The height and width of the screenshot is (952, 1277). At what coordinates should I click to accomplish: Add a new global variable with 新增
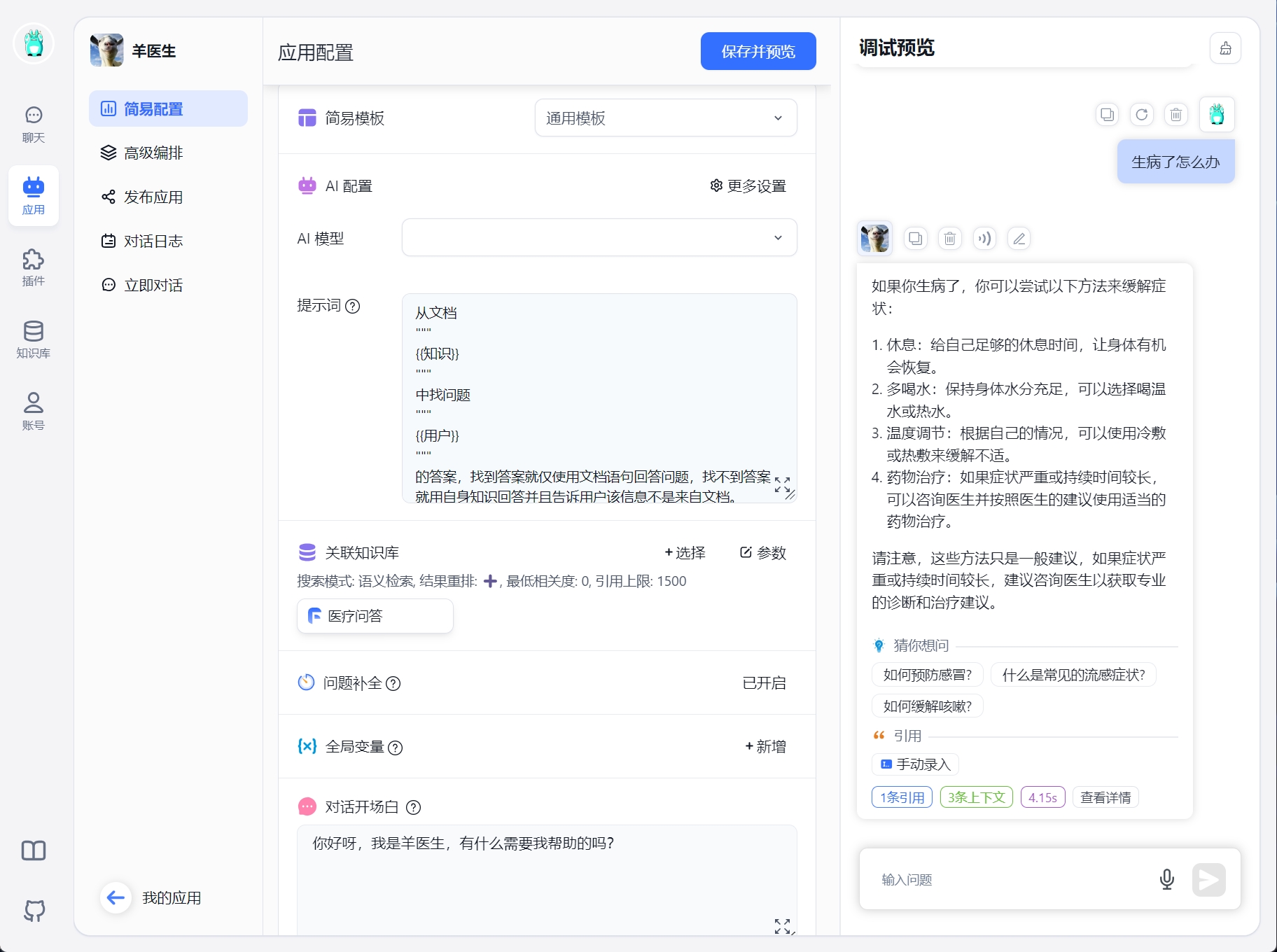pos(765,746)
